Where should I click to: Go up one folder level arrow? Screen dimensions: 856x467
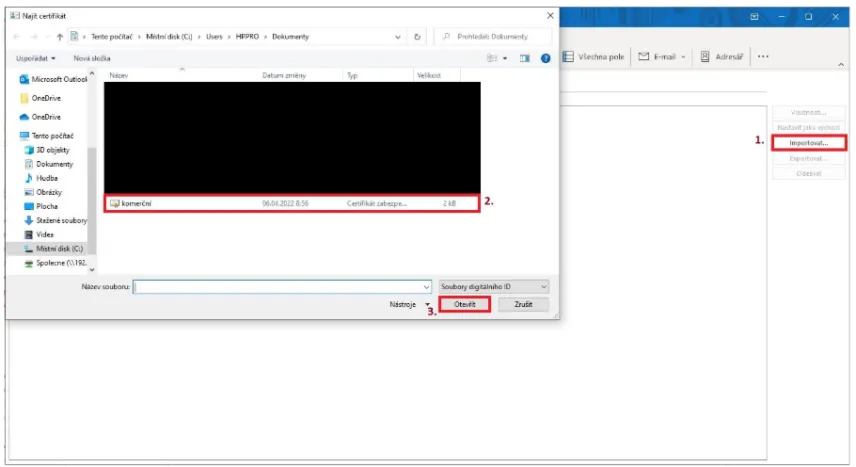tap(60, 37)
